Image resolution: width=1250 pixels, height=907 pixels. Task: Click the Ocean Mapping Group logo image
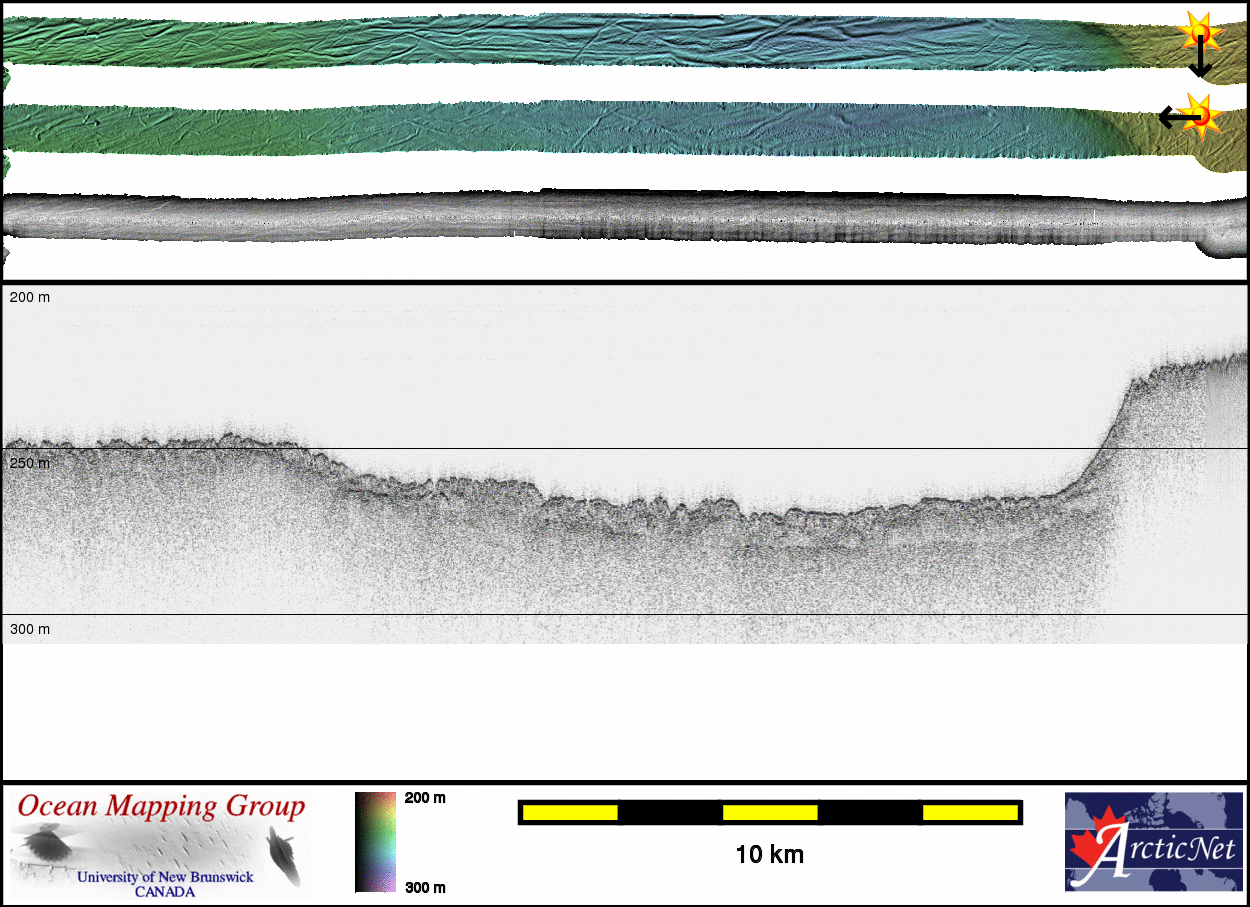click(x=160, y=843)
